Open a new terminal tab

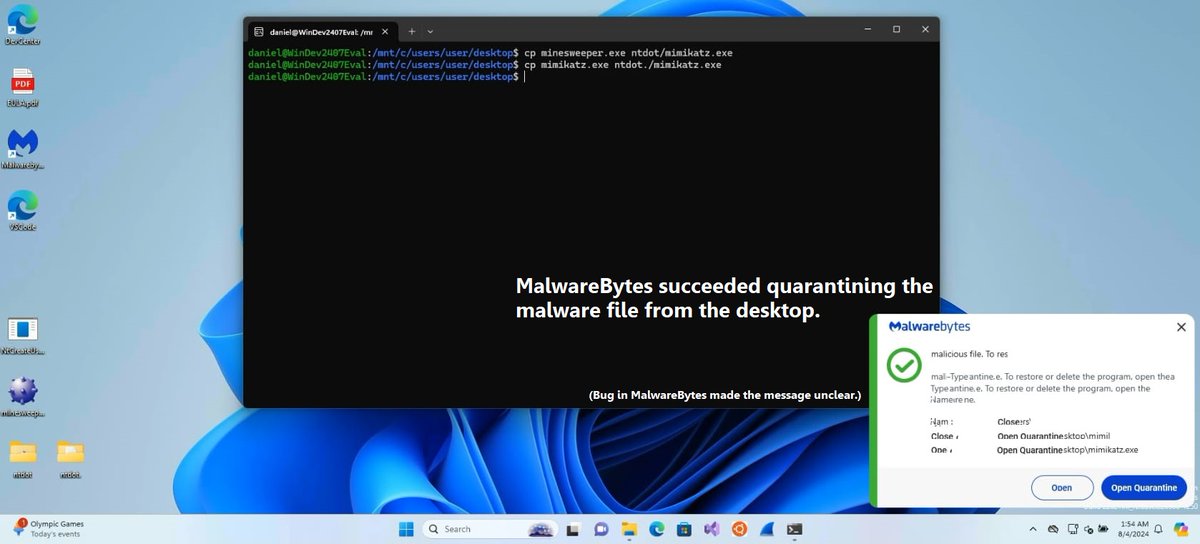pos(411,31)
